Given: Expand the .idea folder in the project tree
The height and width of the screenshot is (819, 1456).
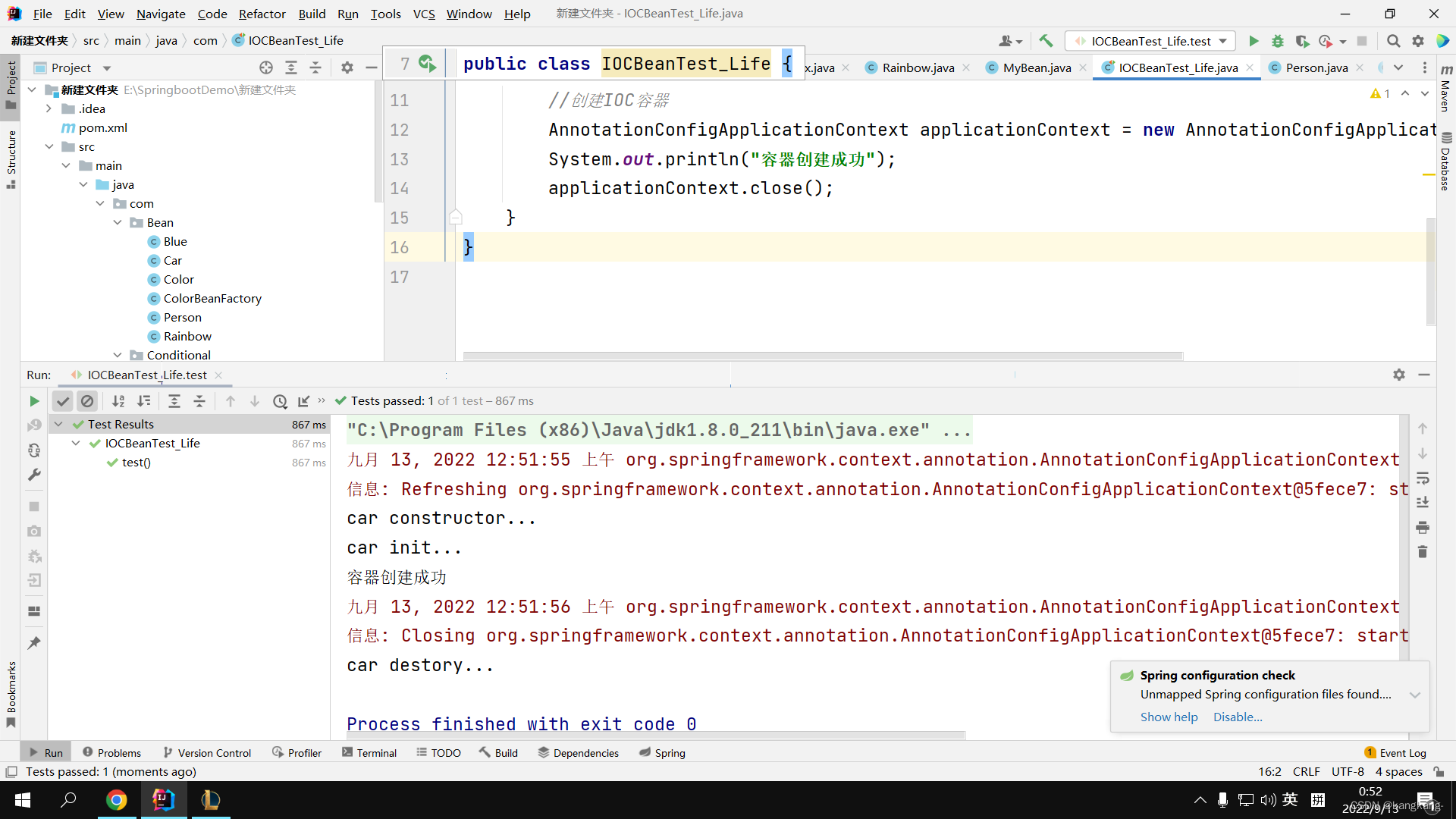Looking at the screenshot, I should click(x=49, y=108).
